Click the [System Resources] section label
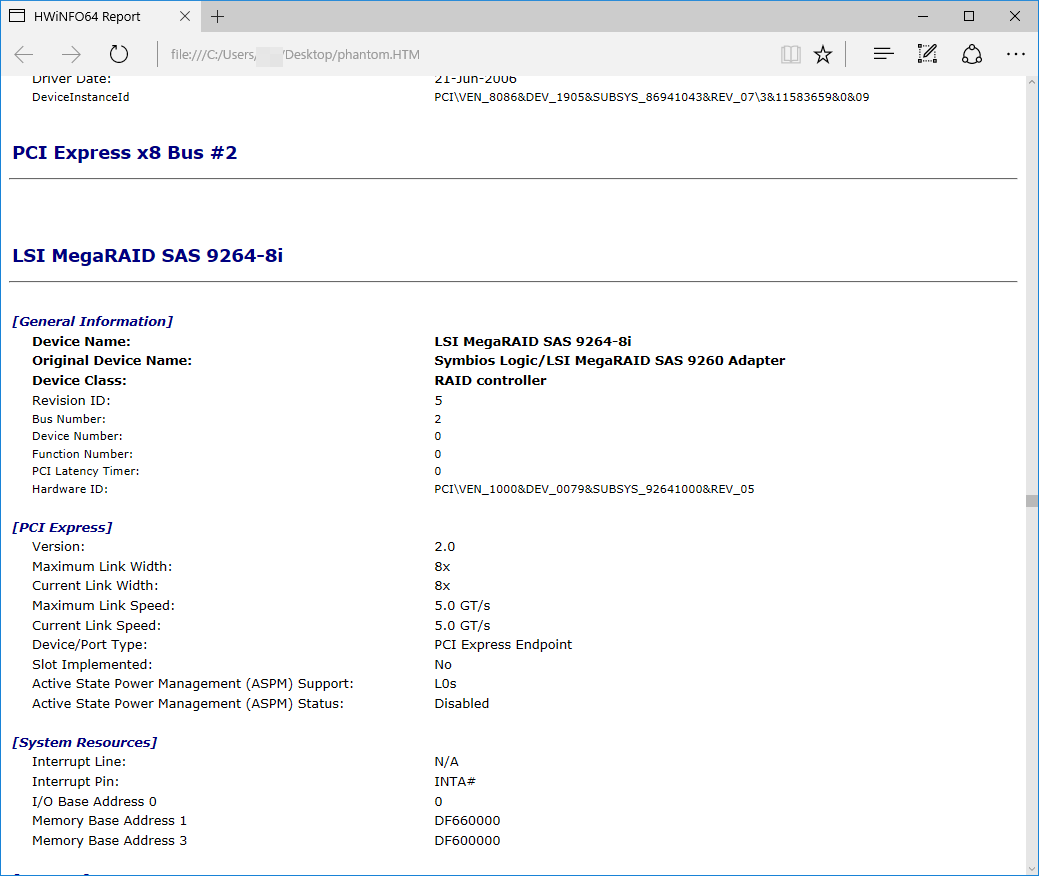This screenshot has height=876, width=1039. (85, 742)
